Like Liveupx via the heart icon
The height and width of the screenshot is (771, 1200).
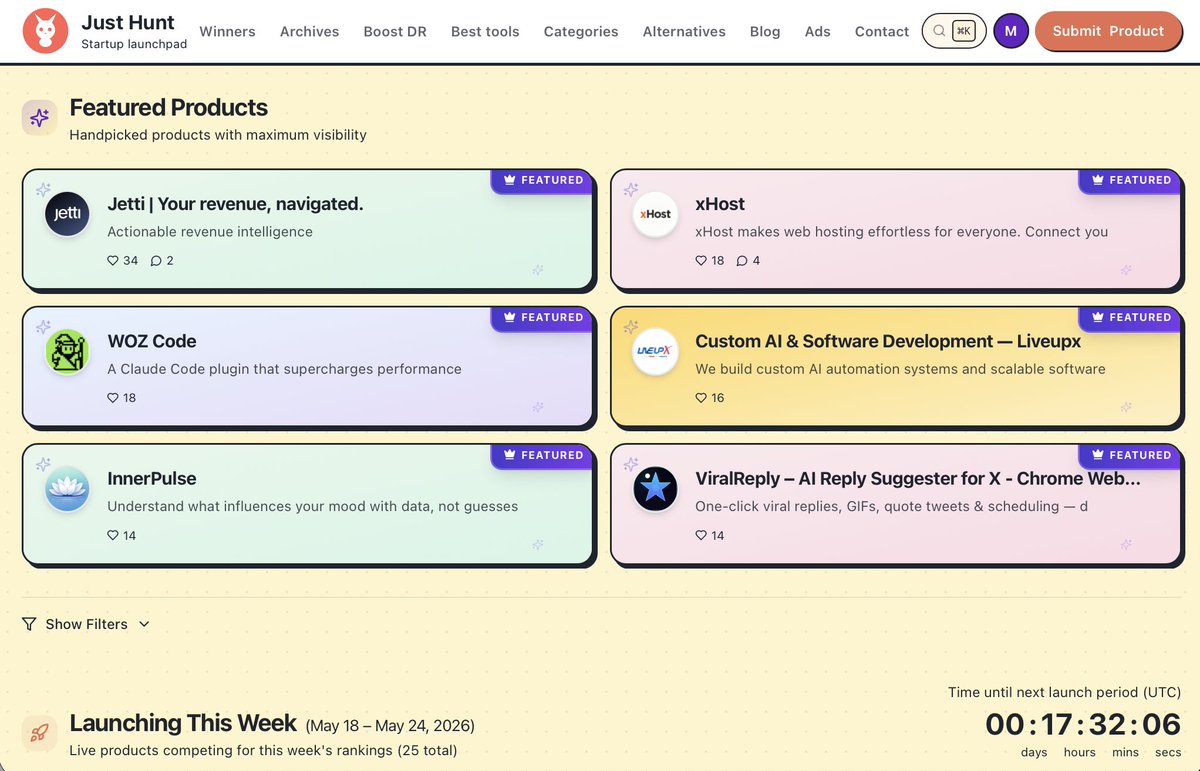coord(701,398)
